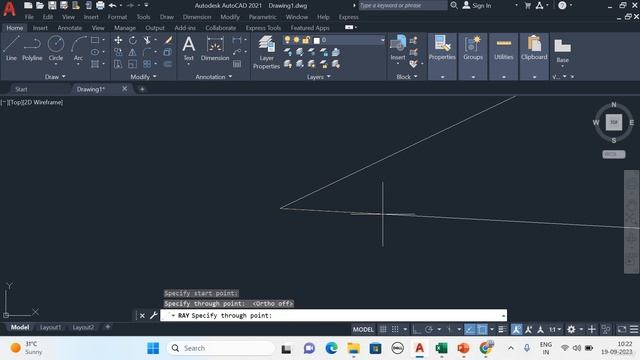This screenshot has height=360, width=640.
Task: Click the layer color swatch
Action: [x=316, y=40]
